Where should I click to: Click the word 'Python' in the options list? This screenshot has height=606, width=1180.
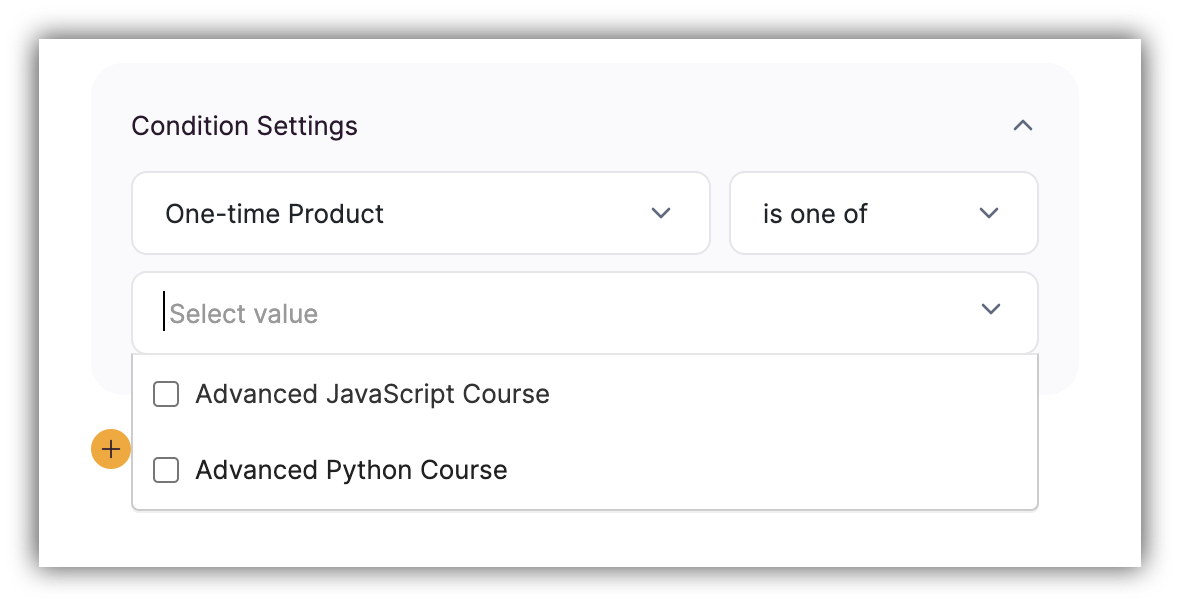click(x=368, y=470)
